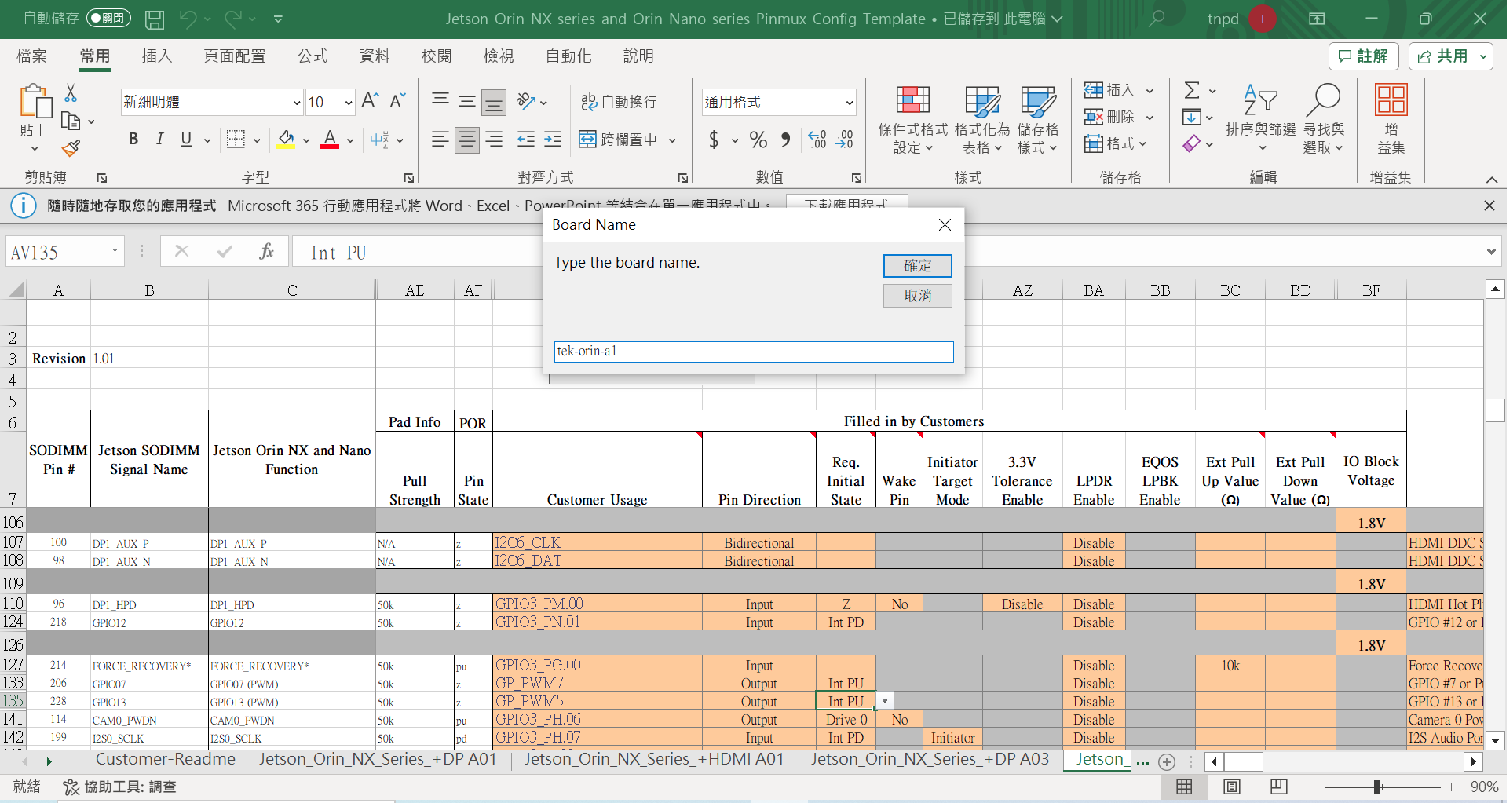Click Increase Decimal icon
Viewport: 1507px width, 803px height.
(x=816, y=139)
